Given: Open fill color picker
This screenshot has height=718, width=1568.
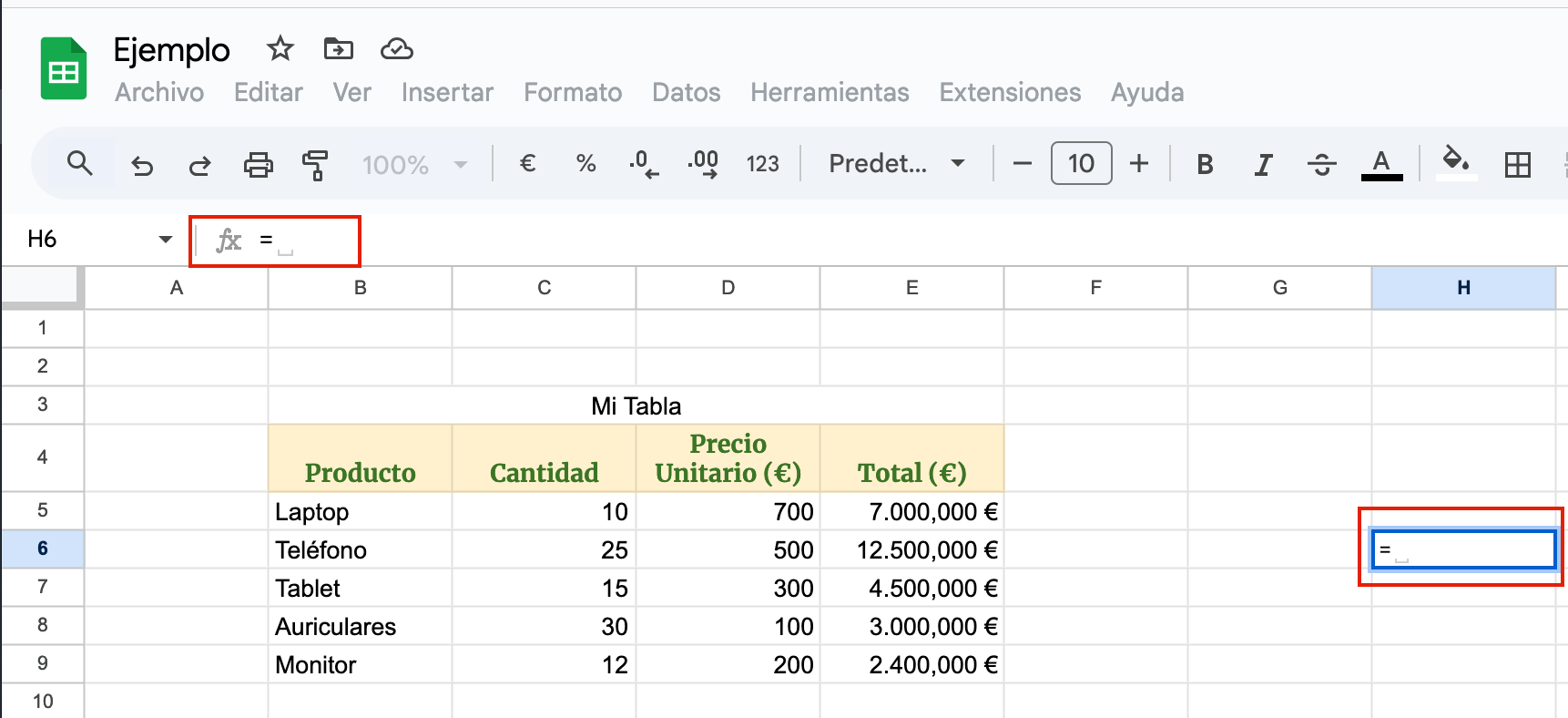Looking at the screenshot, I should pyautogui.click(x=1455, y=164).
